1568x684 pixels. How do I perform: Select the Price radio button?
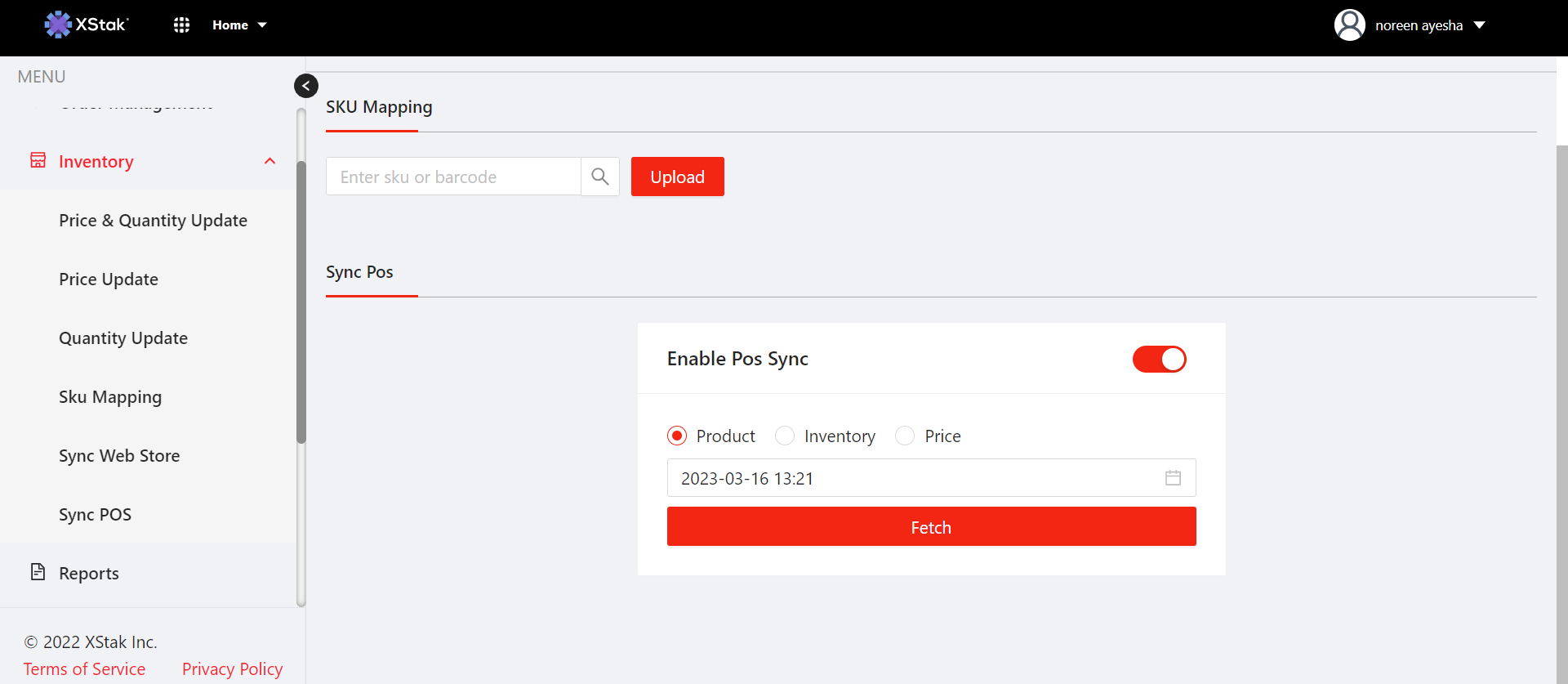905,436
